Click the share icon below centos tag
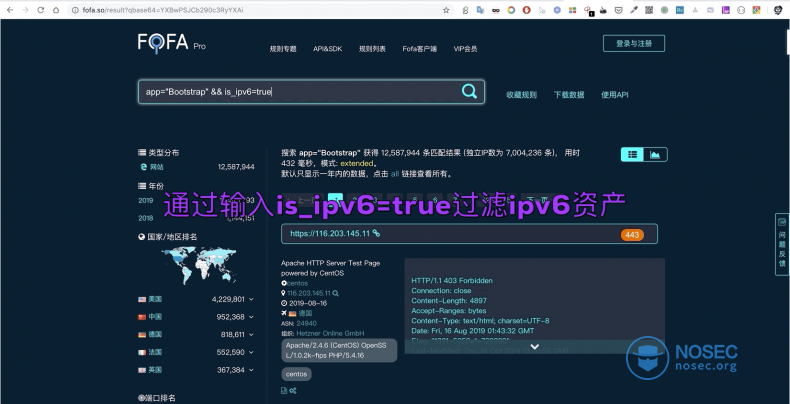The width and height of the screenshot is (790, 404). tap(293, 390)
